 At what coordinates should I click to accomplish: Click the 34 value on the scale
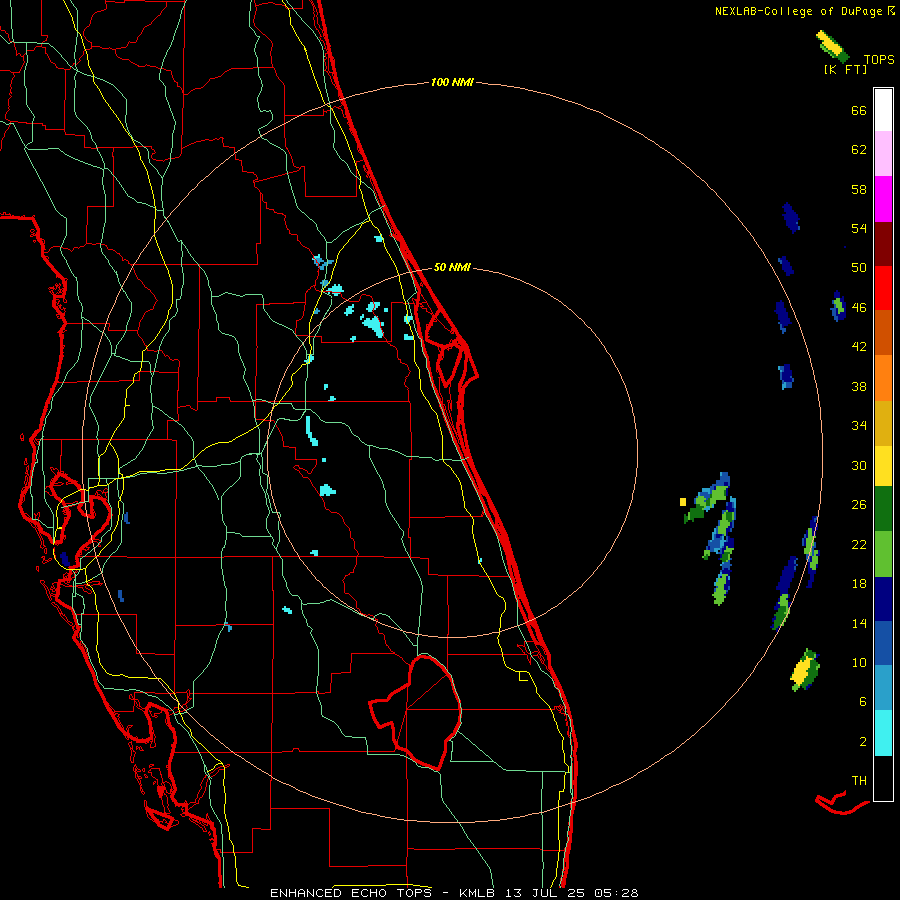point(859,426)
